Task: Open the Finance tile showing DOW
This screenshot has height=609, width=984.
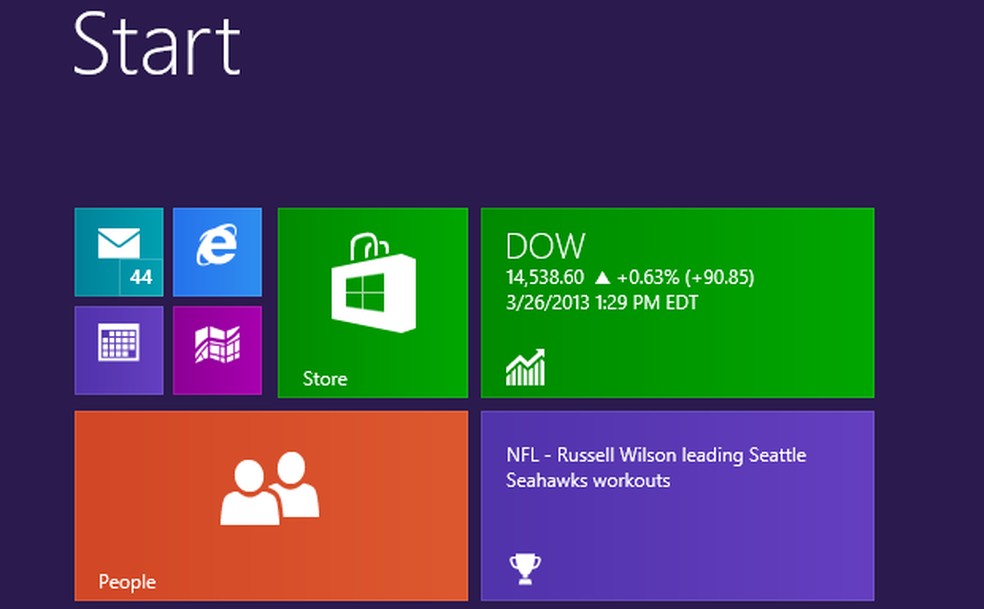Action: (x=677, y=303)
